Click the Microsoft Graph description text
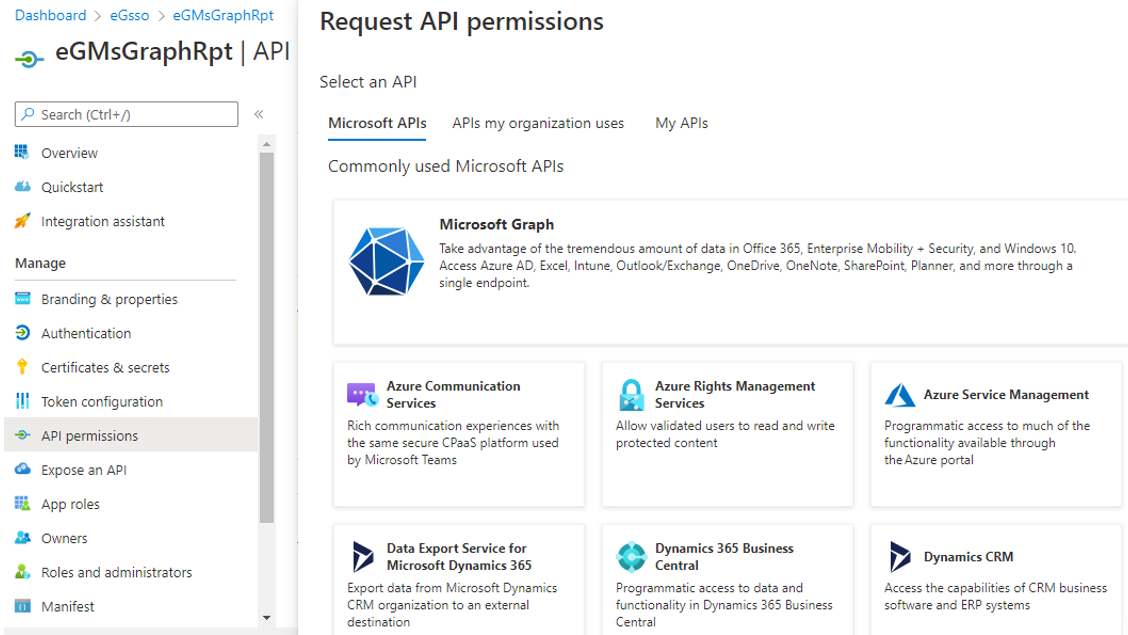The image size is (1128, 635). tap(758, 265)
